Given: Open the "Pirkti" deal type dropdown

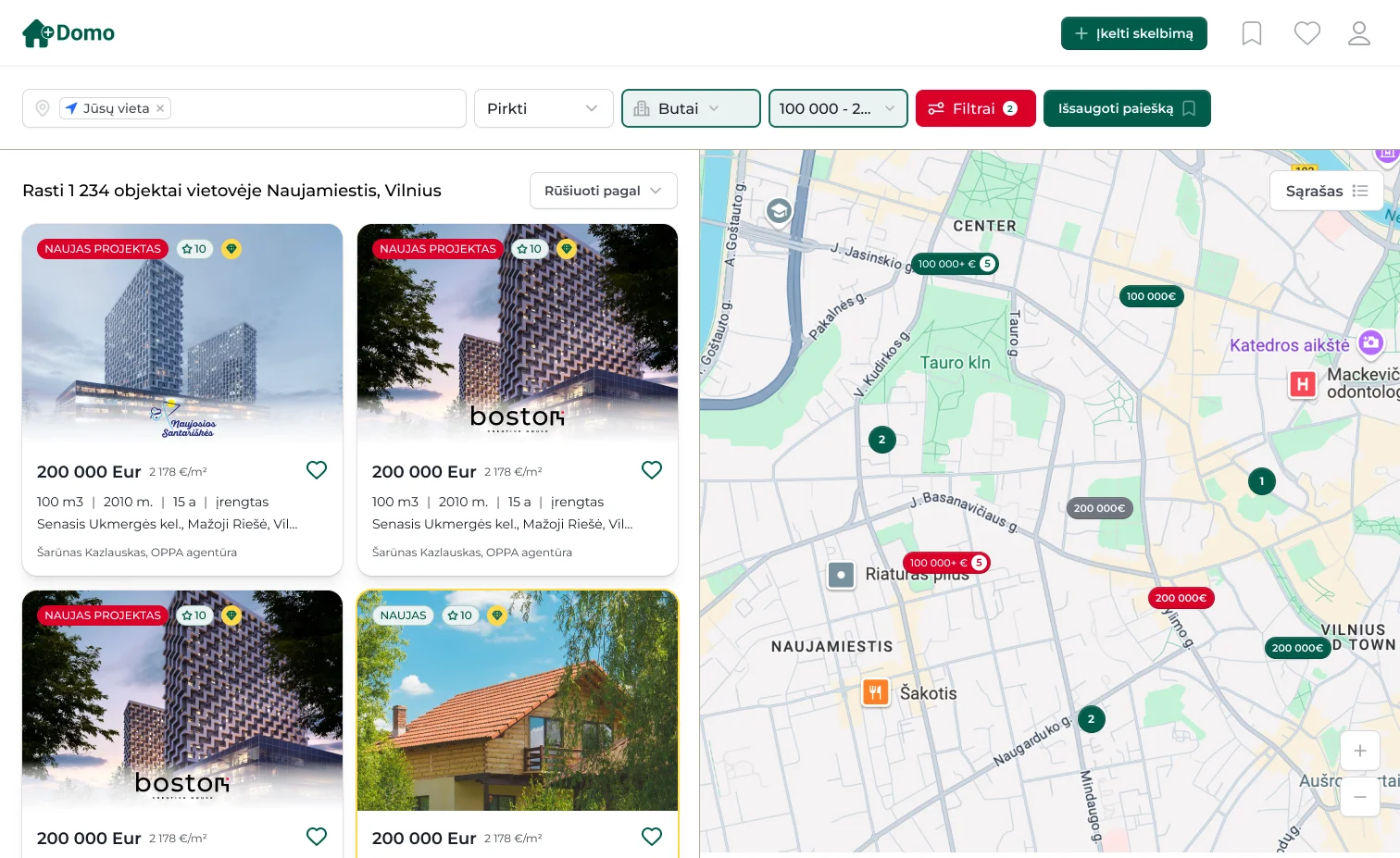Looking at the screenshot, I should tap(544, 108).
